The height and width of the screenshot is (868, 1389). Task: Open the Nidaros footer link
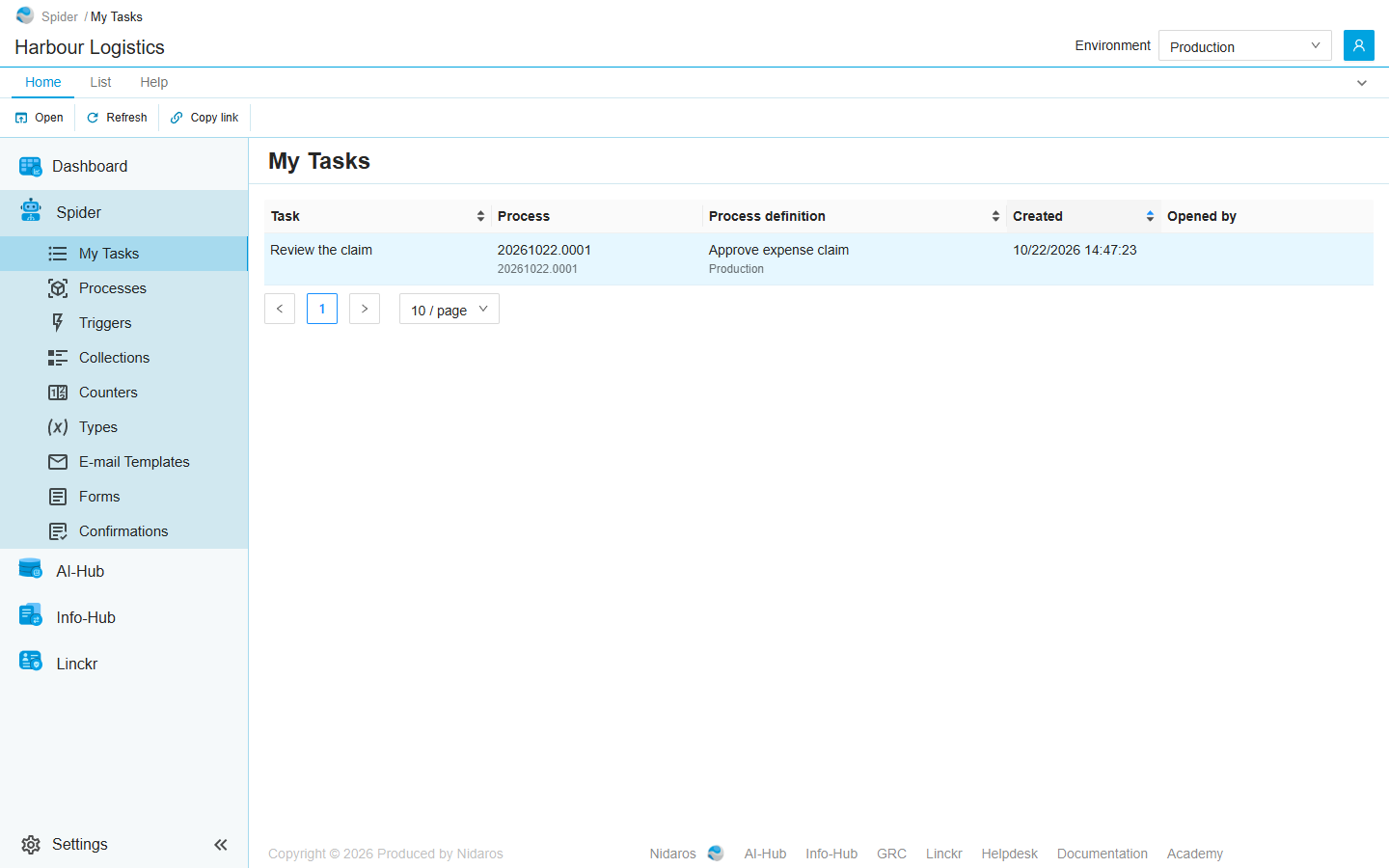click(x=672, y=854)
